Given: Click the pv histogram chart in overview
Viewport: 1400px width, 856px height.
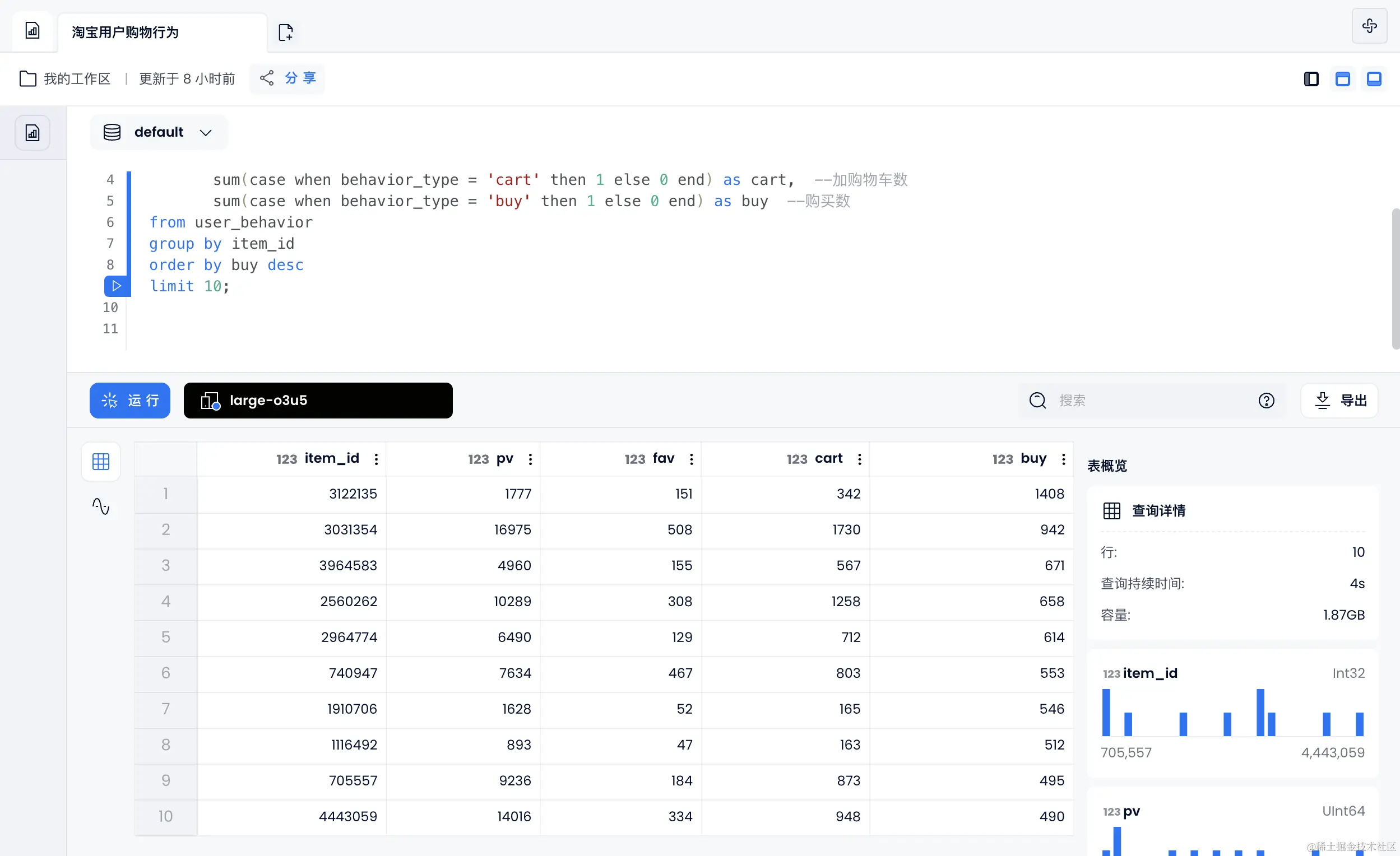Looking at the screenshot, I should [1232, 841].
